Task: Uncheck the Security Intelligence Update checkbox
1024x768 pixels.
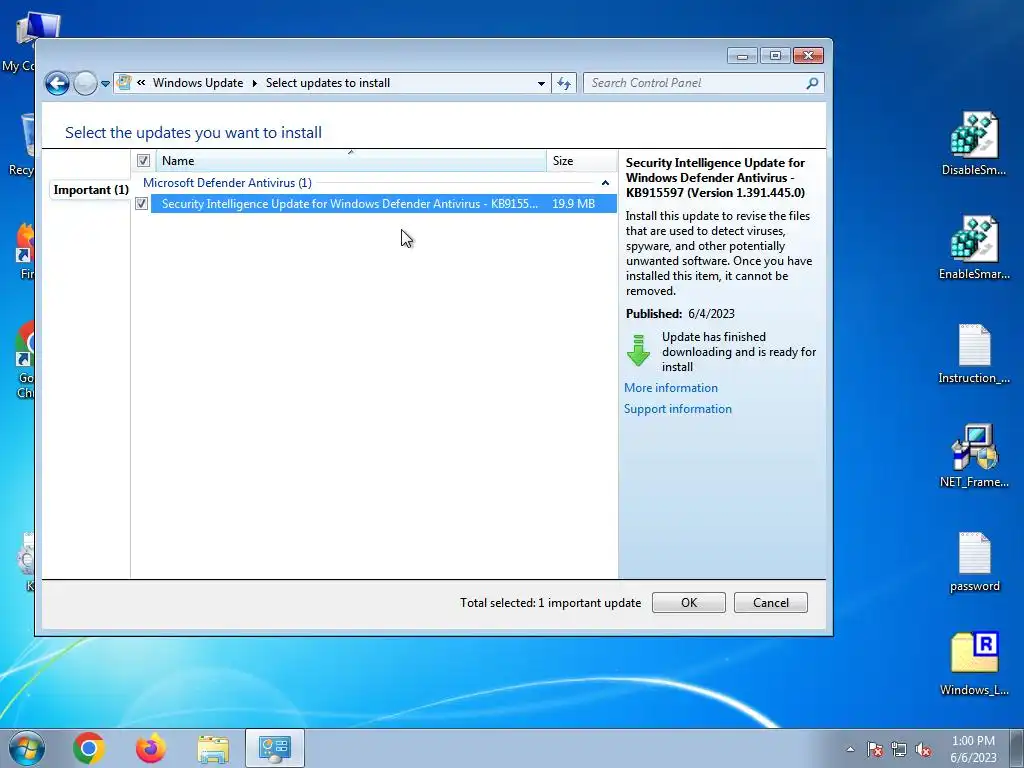Action: [x=141, y=204]
